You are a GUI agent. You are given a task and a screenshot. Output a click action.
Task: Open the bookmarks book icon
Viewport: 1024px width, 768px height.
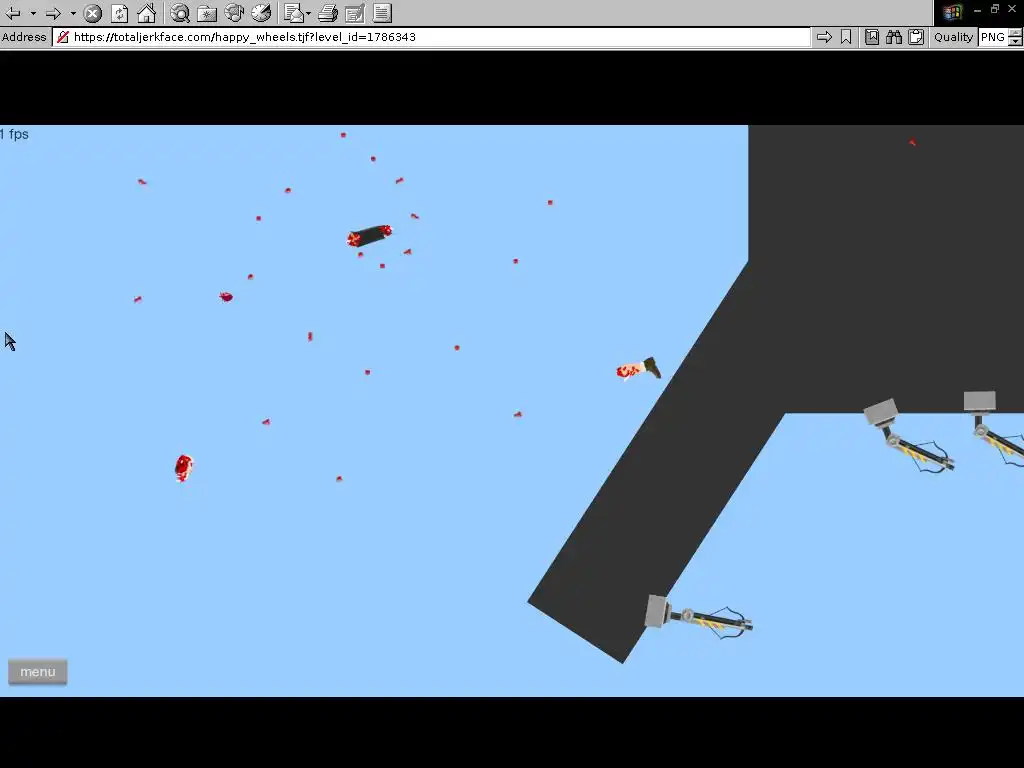[x=872, y=37]
